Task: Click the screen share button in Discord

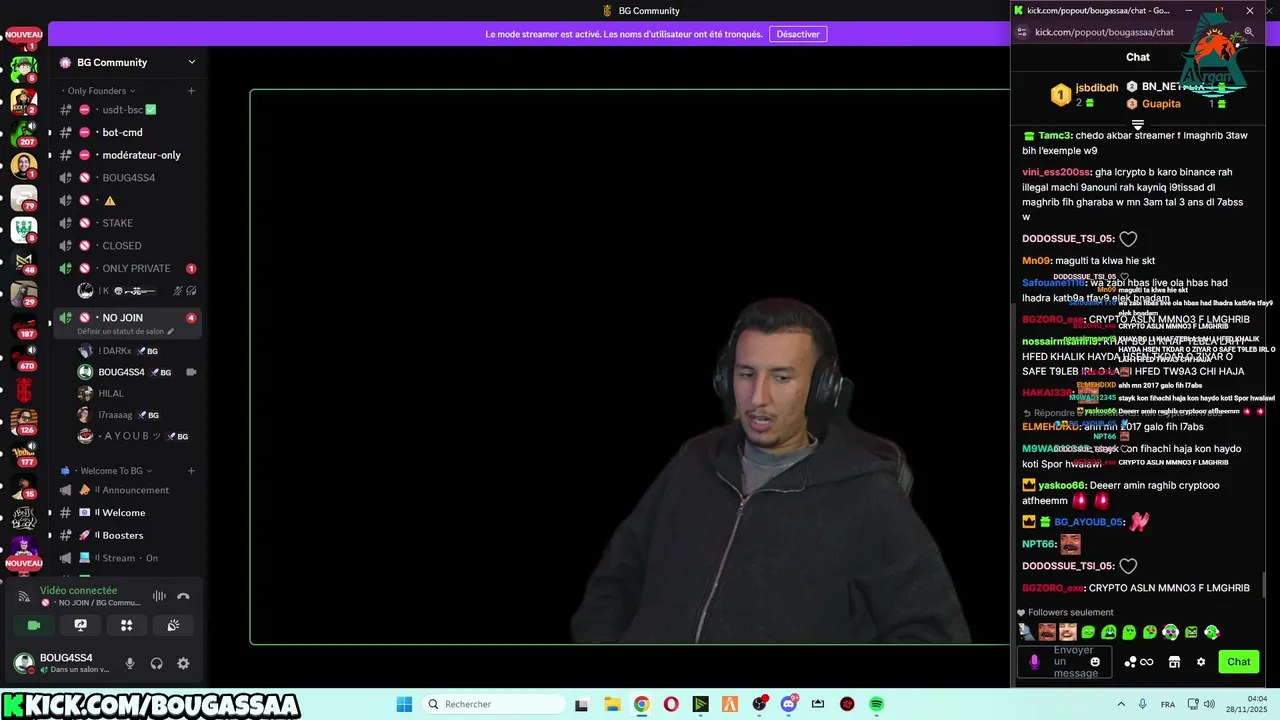Action: [81, 625]
